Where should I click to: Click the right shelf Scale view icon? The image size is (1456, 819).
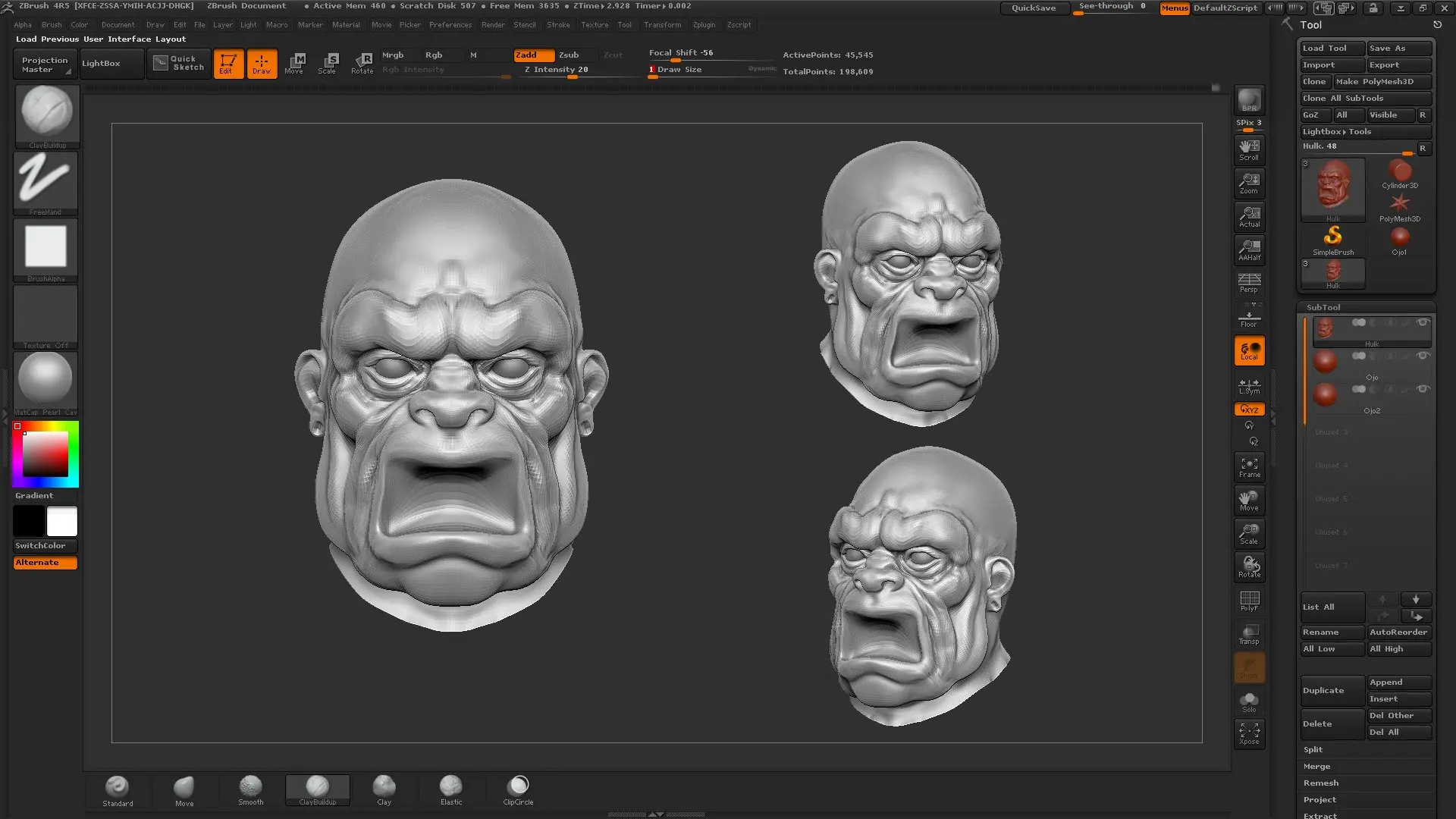(1249, 534)
